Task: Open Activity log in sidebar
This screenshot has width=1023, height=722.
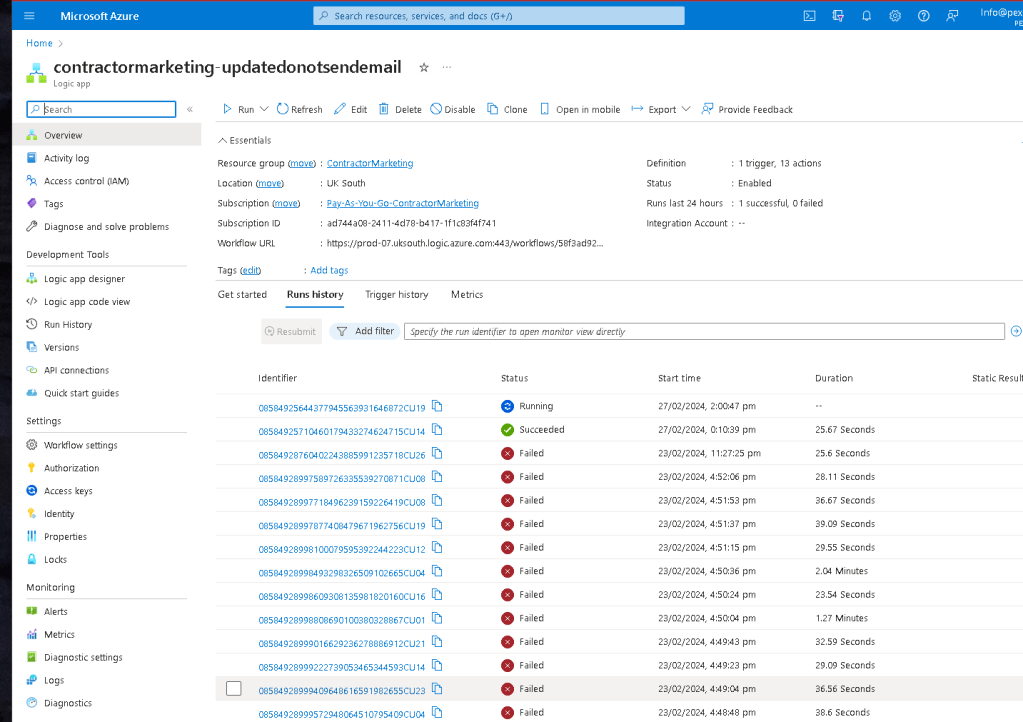Action: [67, 158]
